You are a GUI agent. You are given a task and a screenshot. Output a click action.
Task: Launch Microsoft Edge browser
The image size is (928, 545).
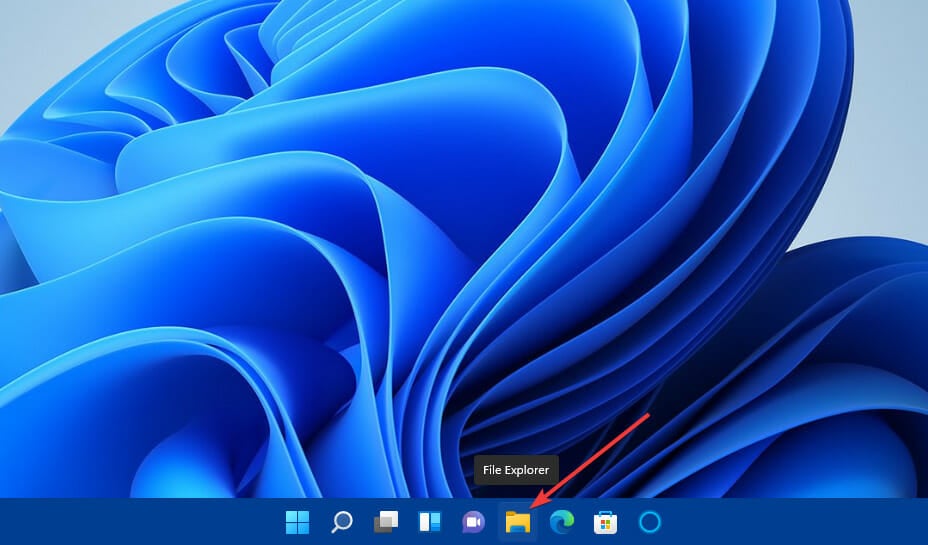pos(562,522)
